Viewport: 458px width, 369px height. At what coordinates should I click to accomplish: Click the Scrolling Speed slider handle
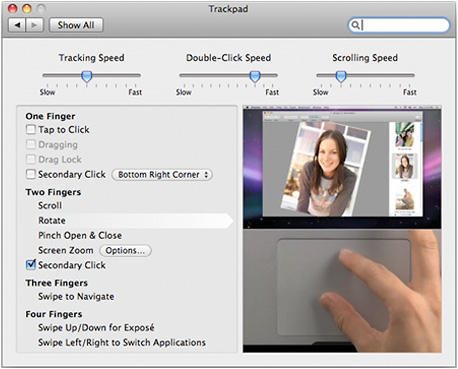tap(341, 76)
